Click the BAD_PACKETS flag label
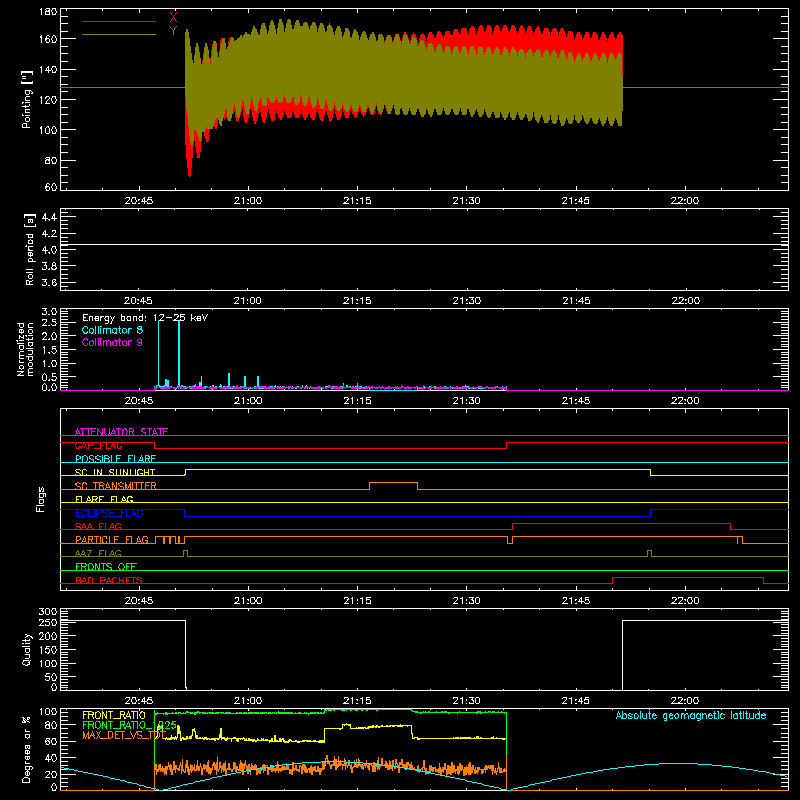This screenshot has width=800, height=800. tap(109, 580)
